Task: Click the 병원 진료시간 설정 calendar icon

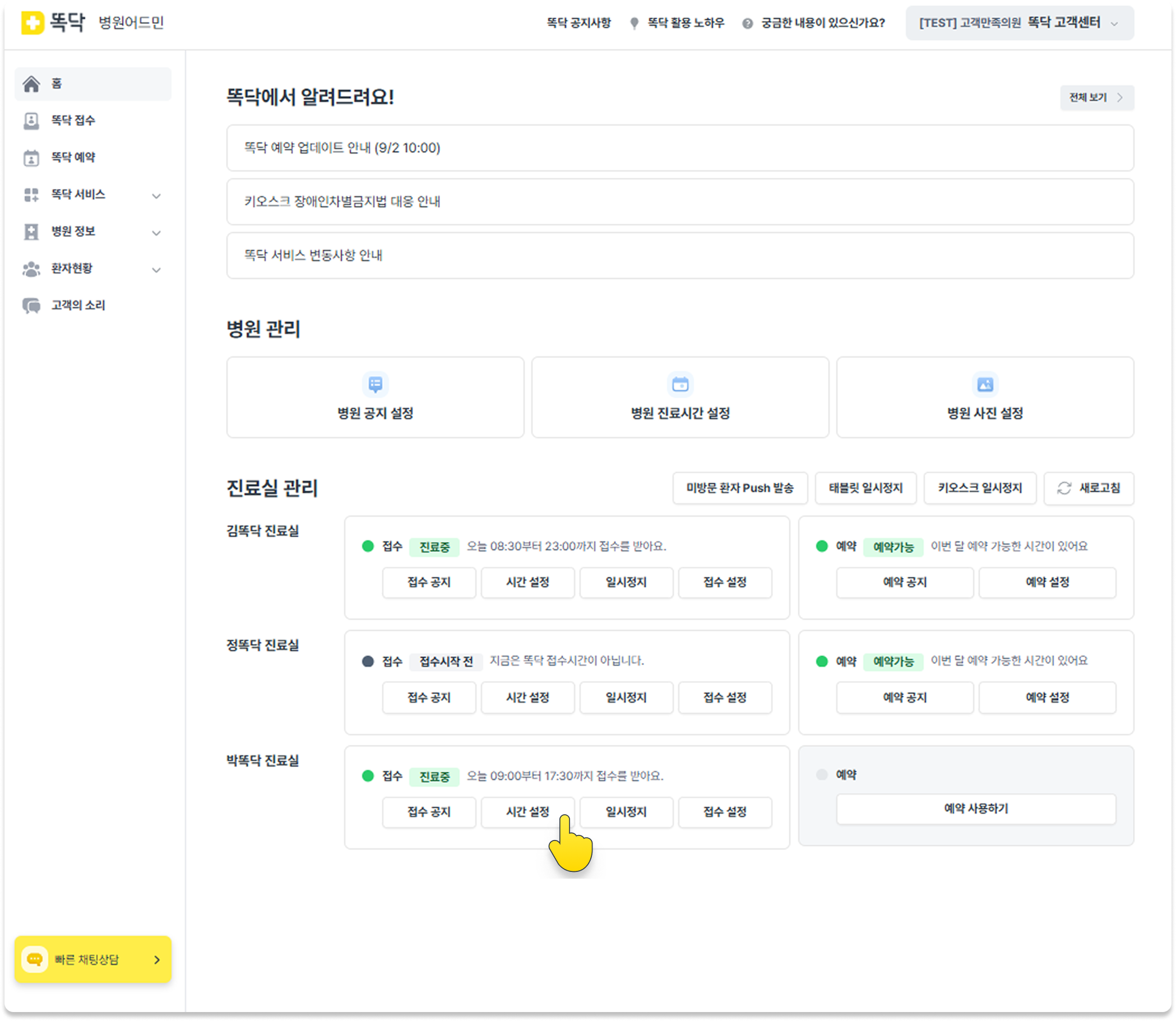Action: coord(680,384)
